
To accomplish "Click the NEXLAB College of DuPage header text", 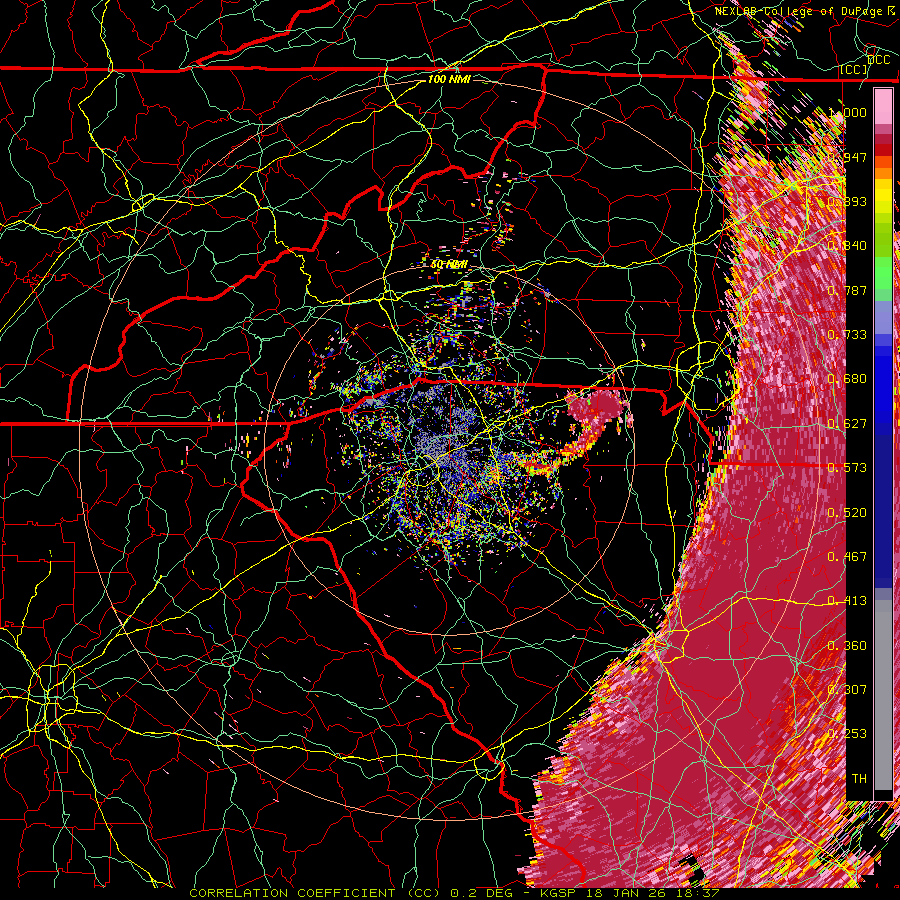I will point(806,11).
